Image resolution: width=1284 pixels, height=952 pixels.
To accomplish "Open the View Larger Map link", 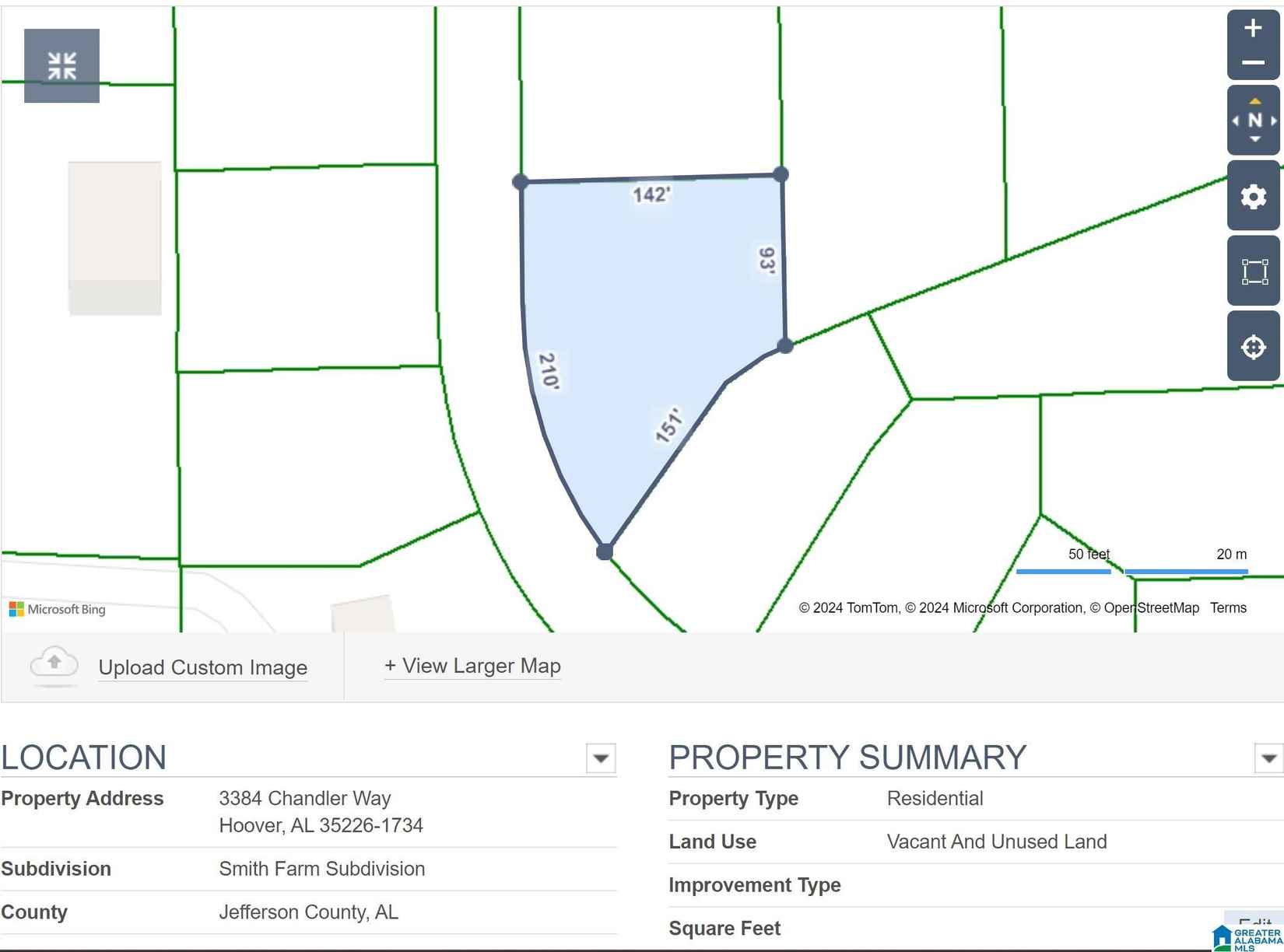I will coord(472,666).
